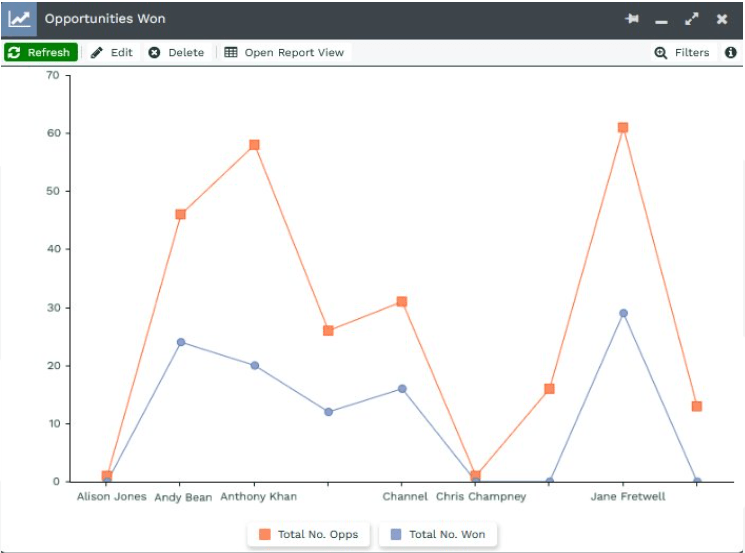Click the blue Total No. Won swatch
This screenshot has height=553, width=745.
396,534
